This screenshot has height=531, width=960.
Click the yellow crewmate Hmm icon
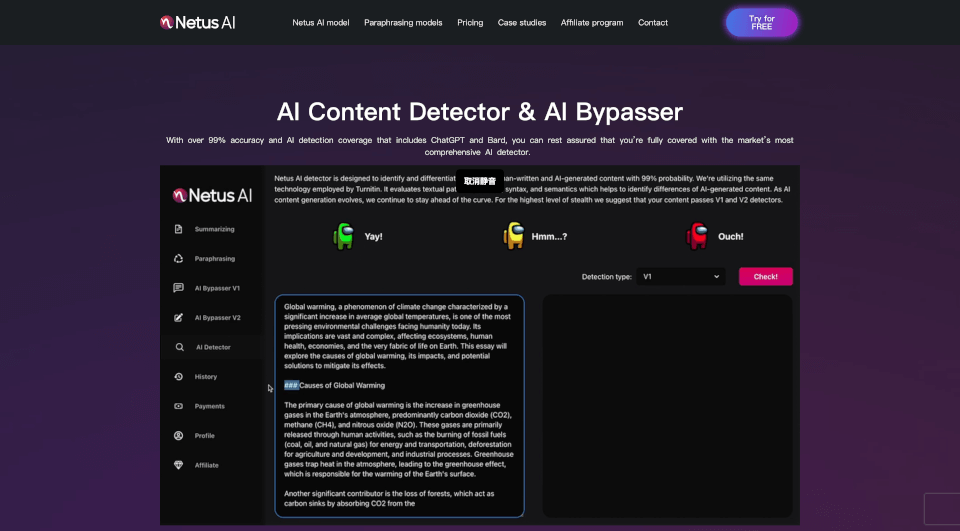coord(514,236)
